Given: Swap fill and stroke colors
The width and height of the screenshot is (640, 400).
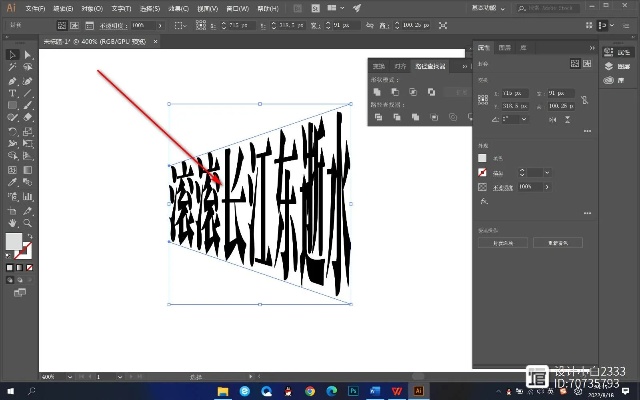Looking at the screenshot, I should (30, 236).
